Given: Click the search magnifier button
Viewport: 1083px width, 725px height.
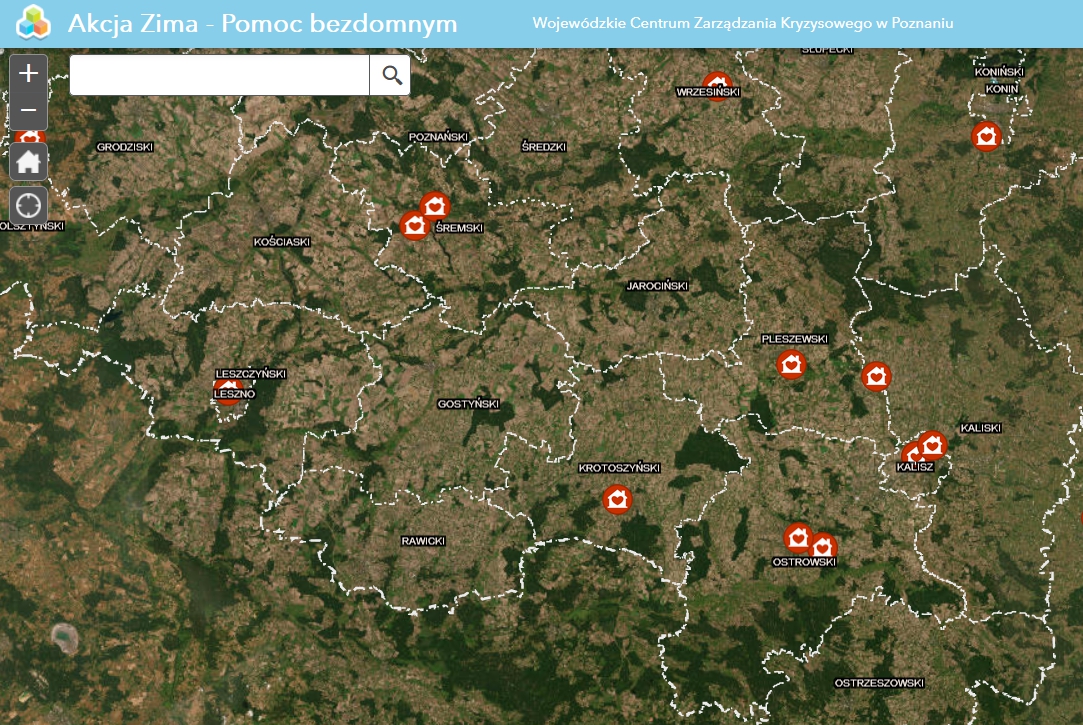Looking at the screenshot, I should 391,75.
